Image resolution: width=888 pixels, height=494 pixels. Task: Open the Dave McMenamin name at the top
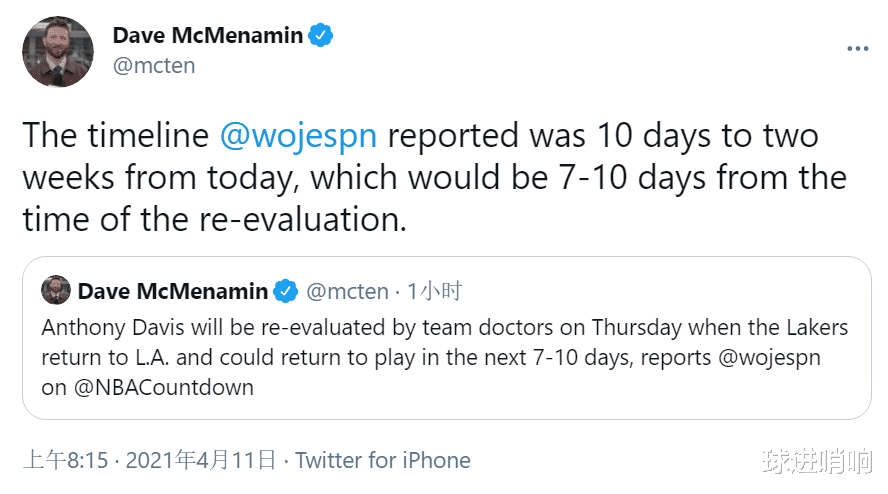(207, 36)
